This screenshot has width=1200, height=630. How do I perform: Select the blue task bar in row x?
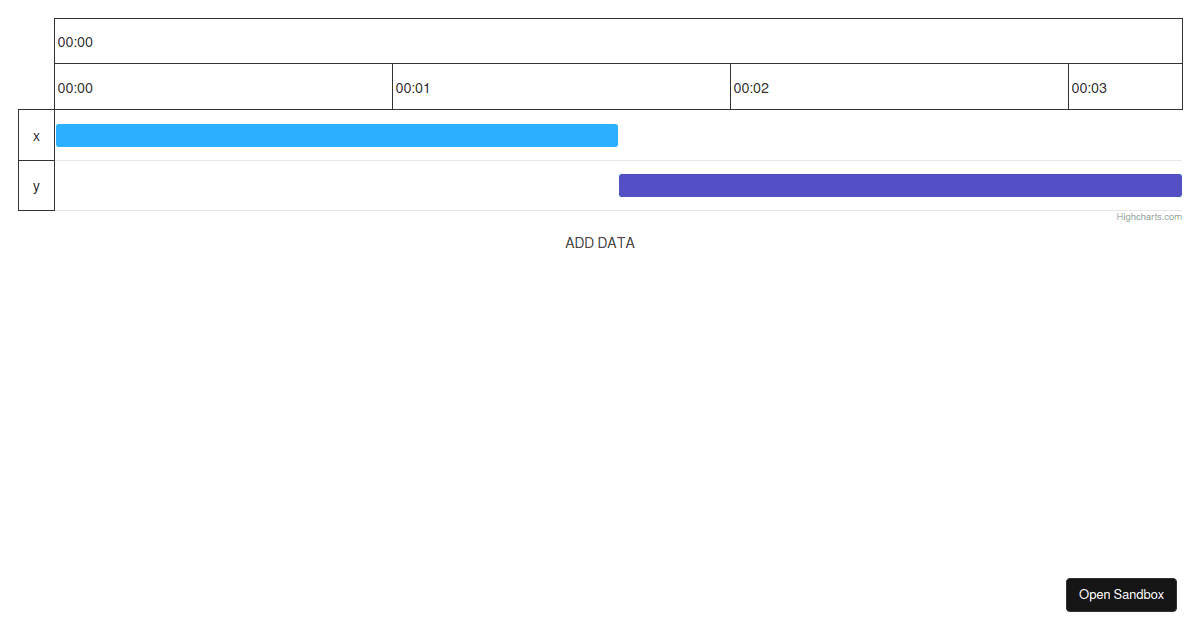pyautogui.click(x=335, y=135)
